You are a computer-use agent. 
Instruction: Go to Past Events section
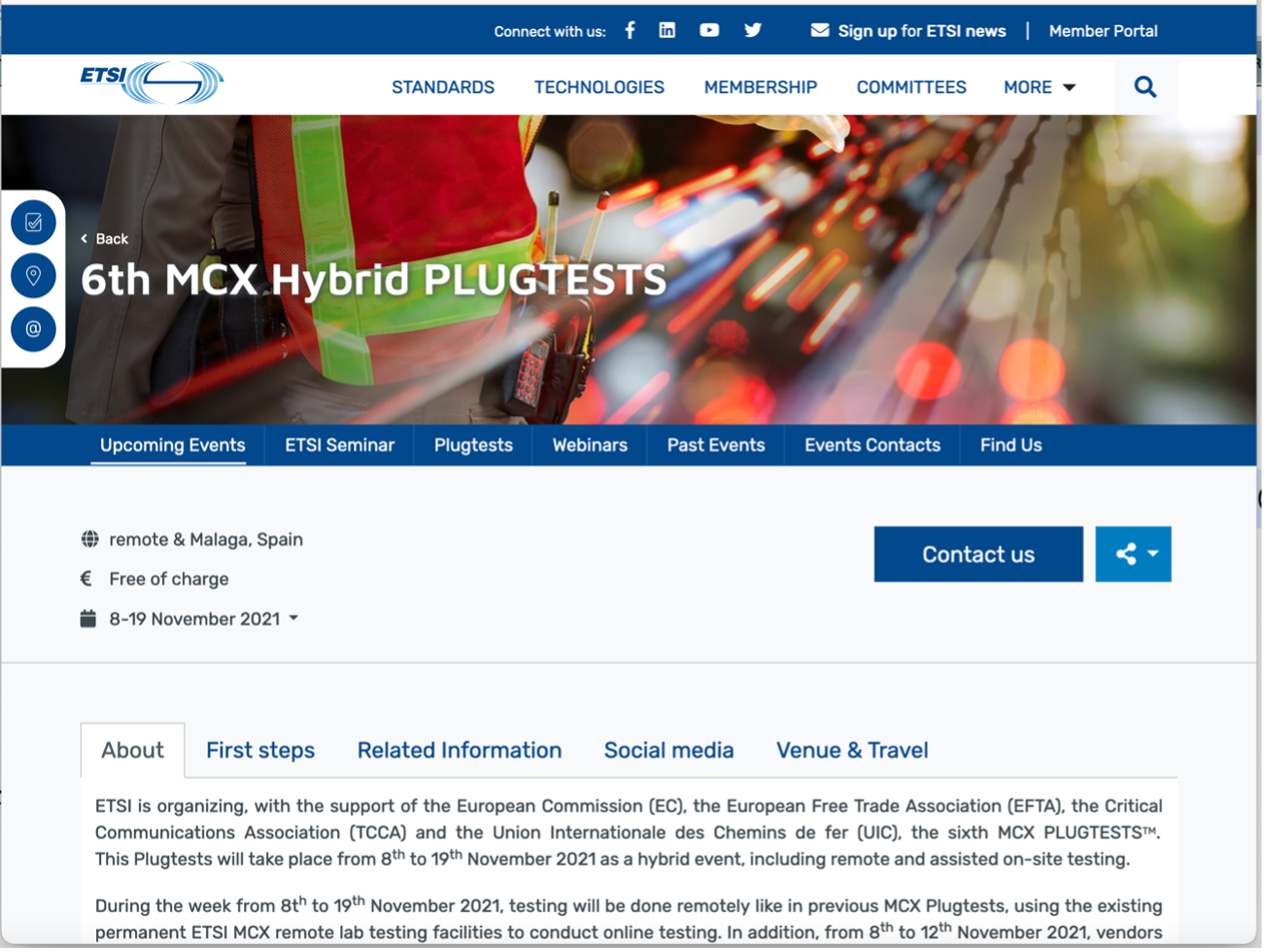[716, 445]
